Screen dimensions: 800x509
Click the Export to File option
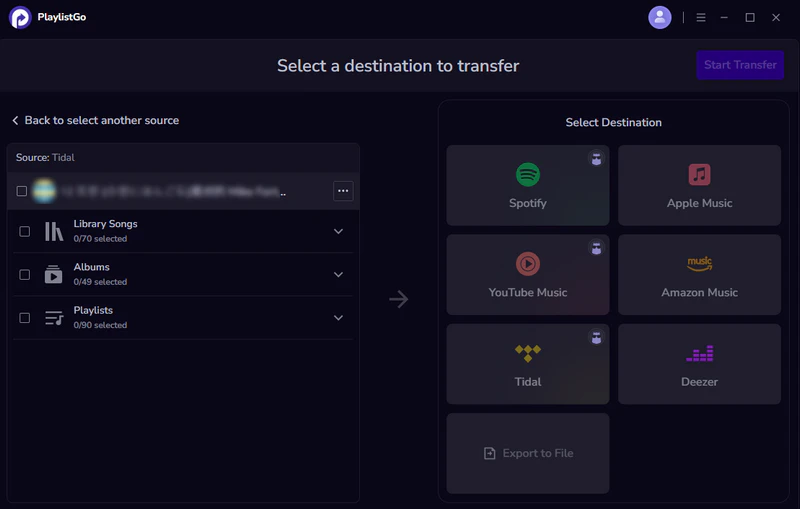[528, 453]
